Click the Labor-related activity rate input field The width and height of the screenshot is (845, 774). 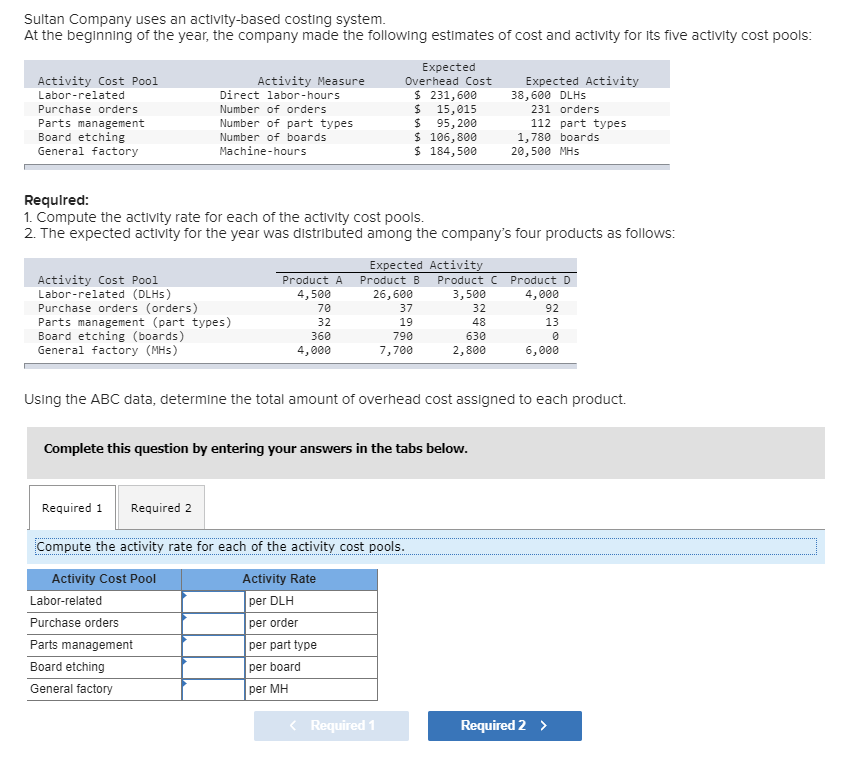[x=213, y=600]
